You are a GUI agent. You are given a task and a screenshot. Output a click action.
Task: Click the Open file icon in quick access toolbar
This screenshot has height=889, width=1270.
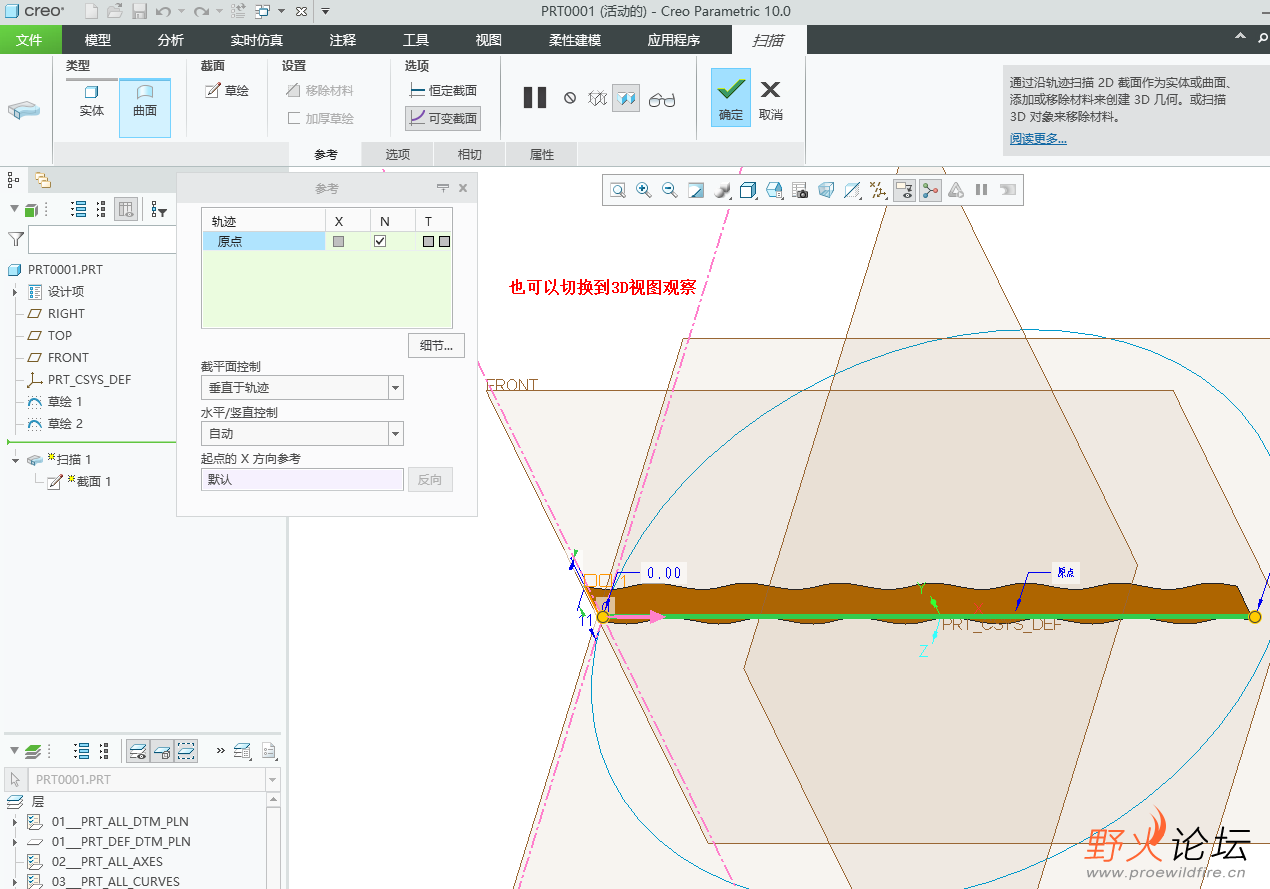tap(115, 12)
